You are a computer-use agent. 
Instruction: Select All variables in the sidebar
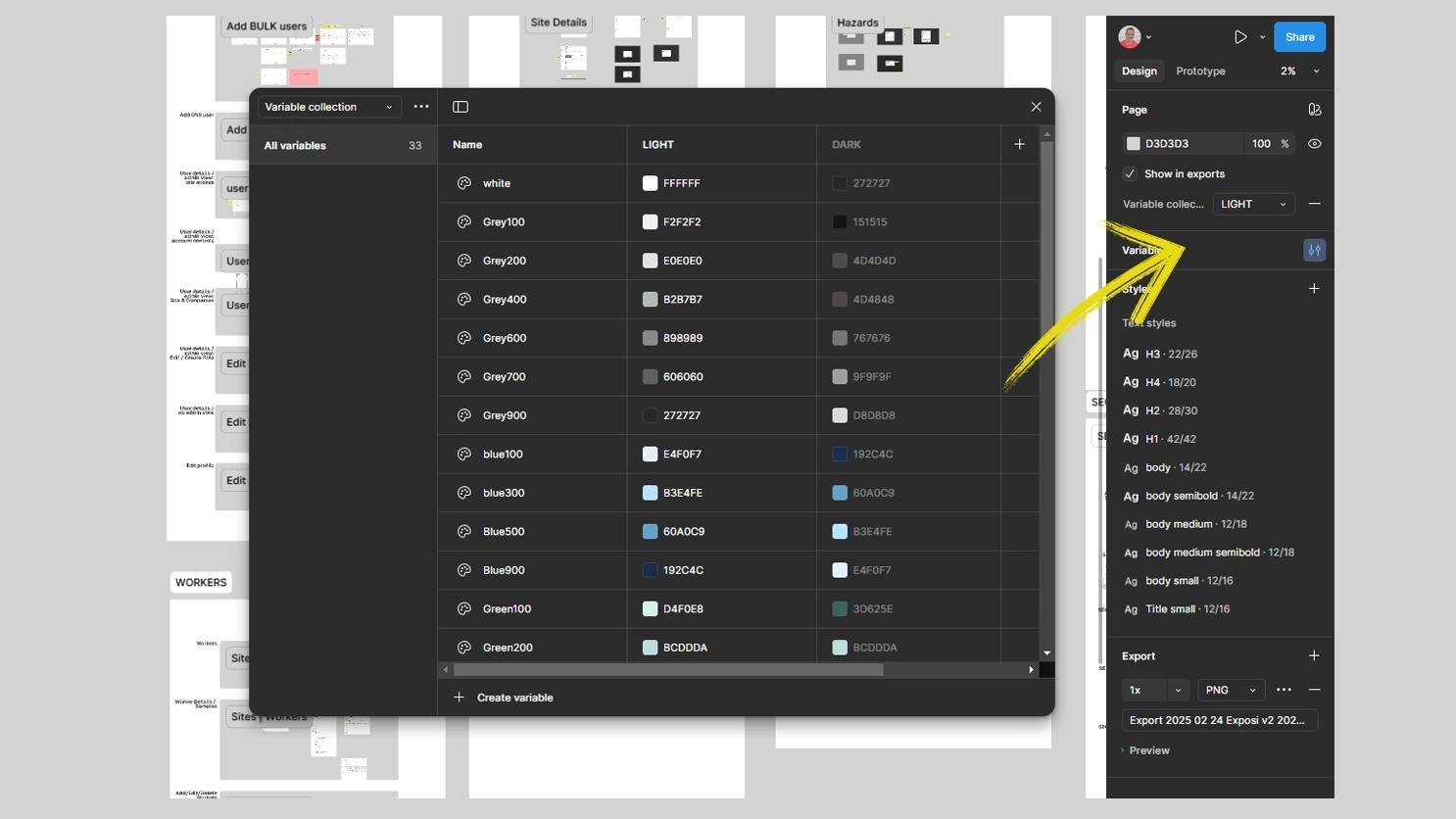point(295,145)
